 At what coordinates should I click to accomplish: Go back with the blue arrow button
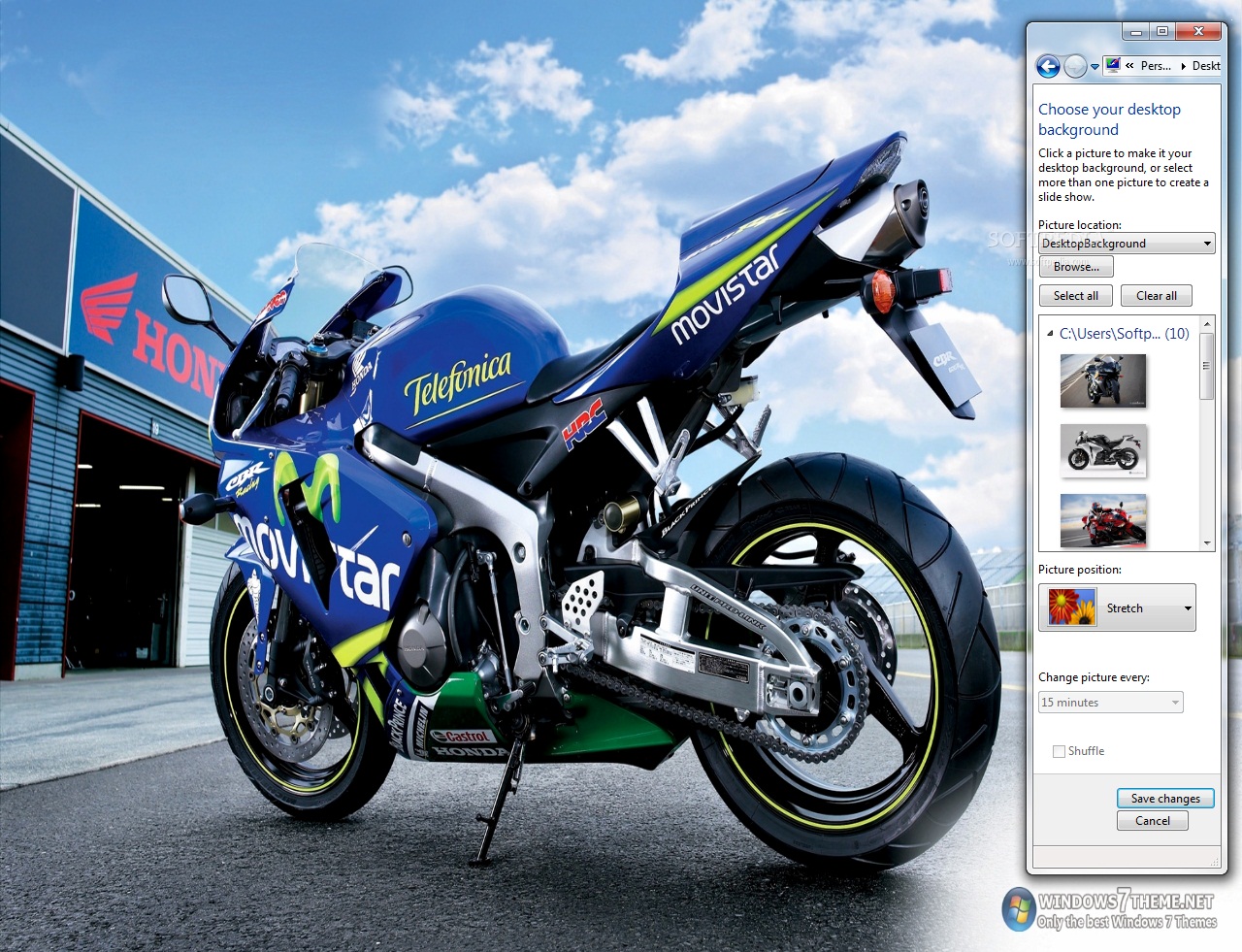[1048, 66]
